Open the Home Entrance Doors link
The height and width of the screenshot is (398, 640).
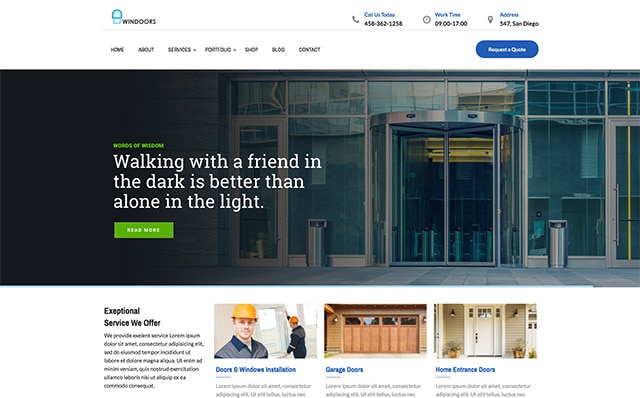point(465,370)
